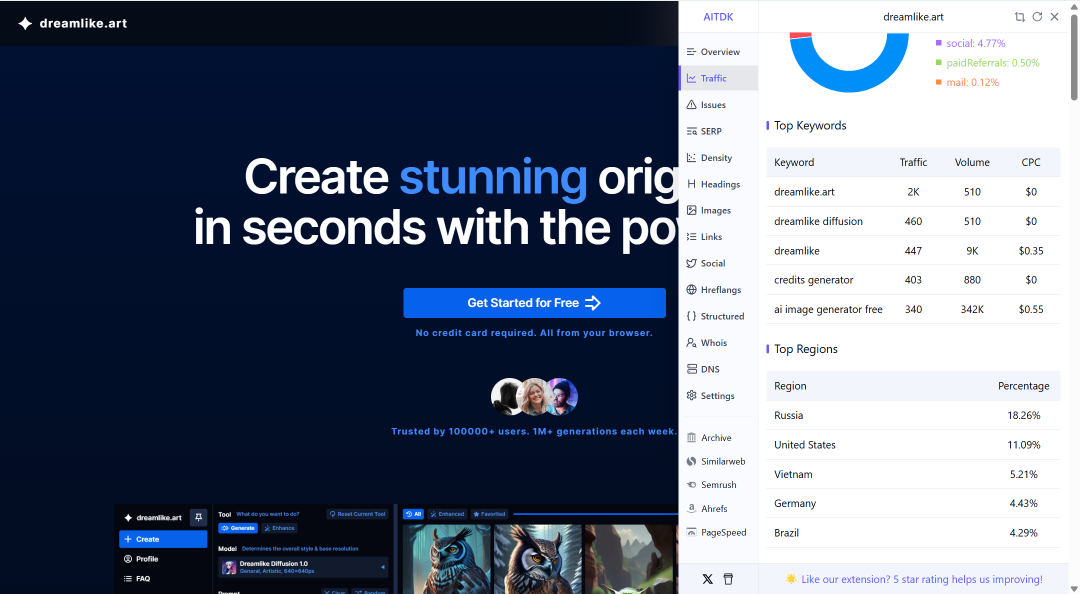Click the Keyword column header
The height and width of the screenshot is (594, 1080).
[793, 163]
